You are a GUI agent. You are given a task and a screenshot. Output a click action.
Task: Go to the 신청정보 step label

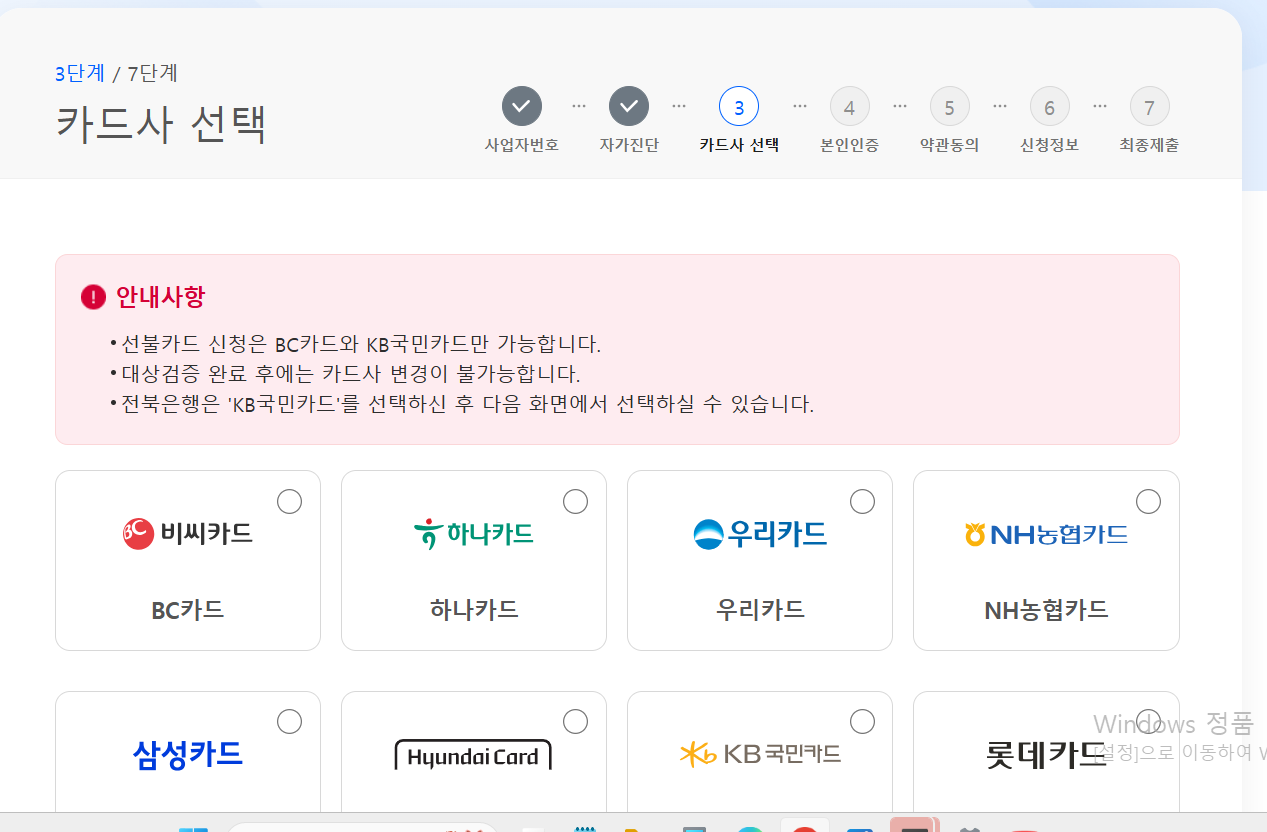1049,145
